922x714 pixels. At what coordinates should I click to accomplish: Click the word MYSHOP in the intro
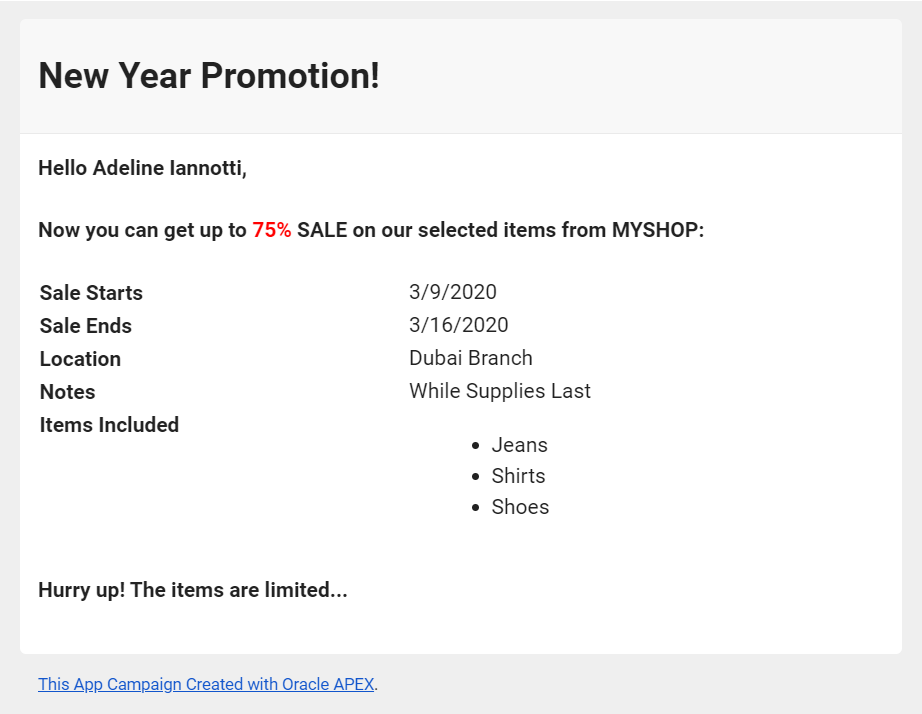[x=655, y=230]
